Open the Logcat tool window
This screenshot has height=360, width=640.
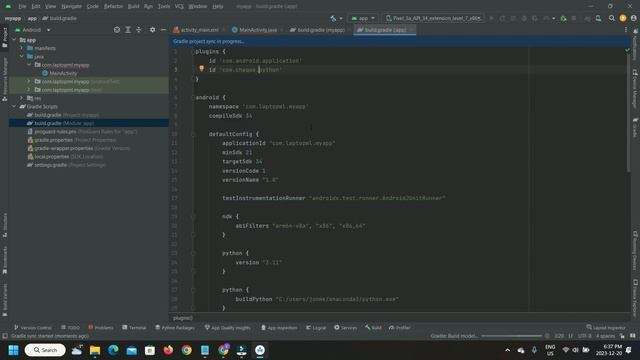[x=316, y=327]
